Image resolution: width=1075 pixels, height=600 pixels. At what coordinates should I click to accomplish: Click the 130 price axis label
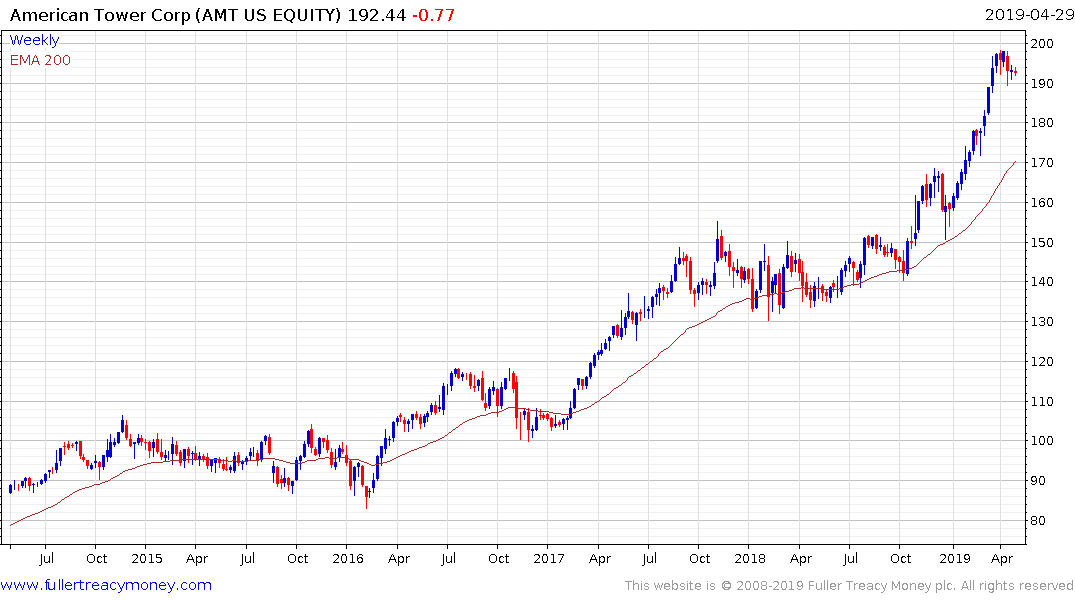1042,322
